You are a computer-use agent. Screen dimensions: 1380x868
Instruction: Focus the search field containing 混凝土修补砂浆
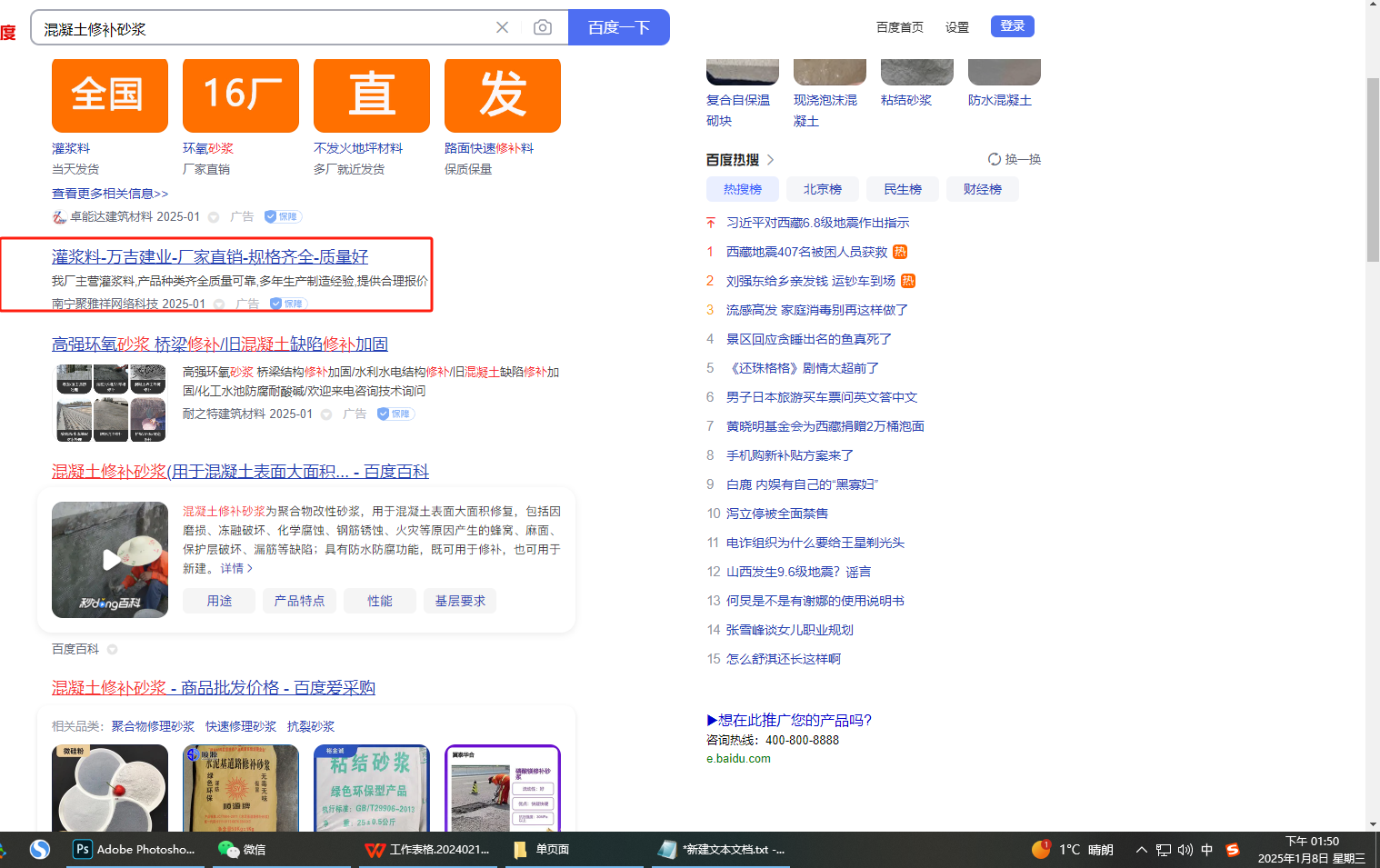[x=264, y=28]
